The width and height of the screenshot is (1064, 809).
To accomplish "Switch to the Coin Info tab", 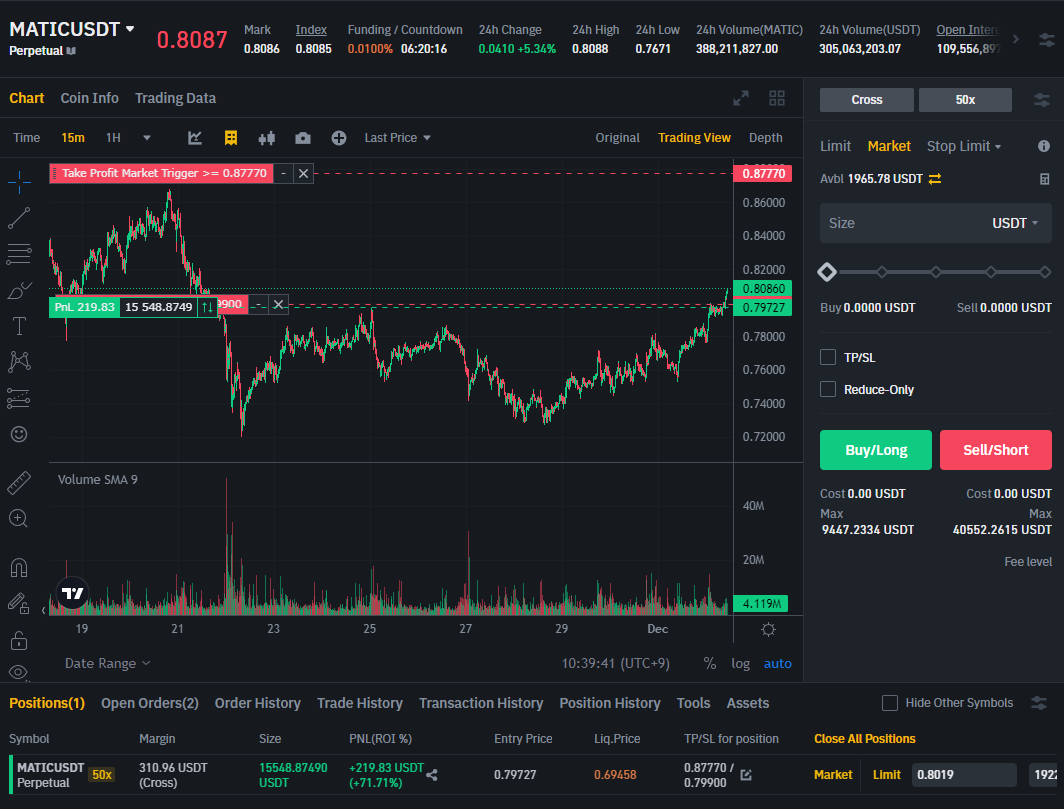I will pyautogui.click(x=90, y=98).
